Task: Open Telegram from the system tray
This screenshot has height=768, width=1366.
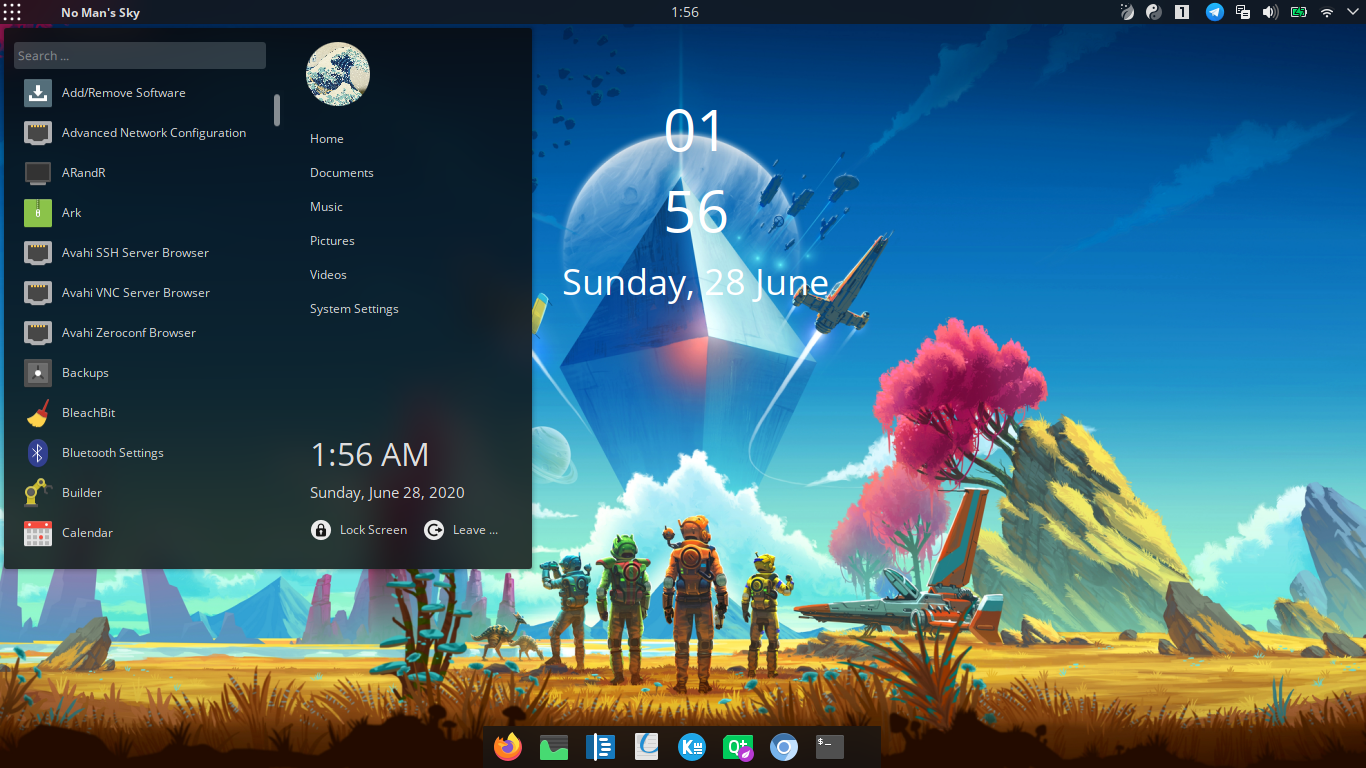Action: pyautogui.click(x=1214, y=12)
